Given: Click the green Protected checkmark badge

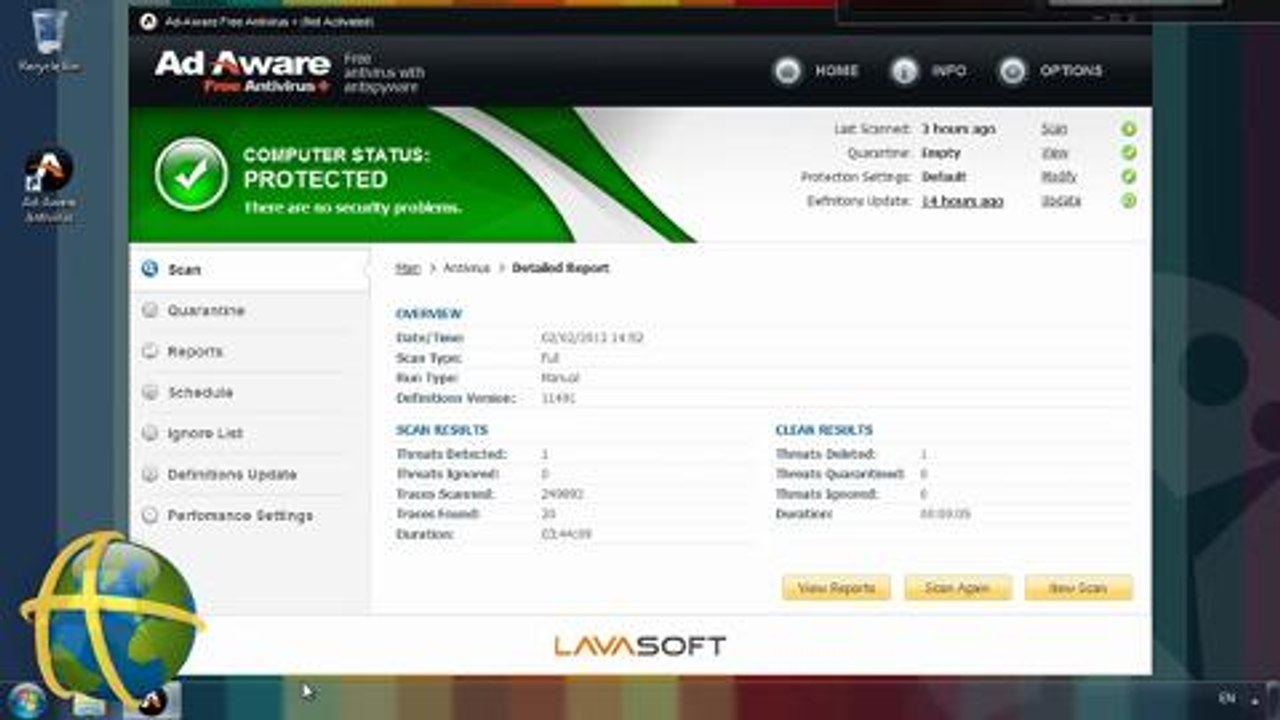Looking at the screenshot, I should click(191, 175).
